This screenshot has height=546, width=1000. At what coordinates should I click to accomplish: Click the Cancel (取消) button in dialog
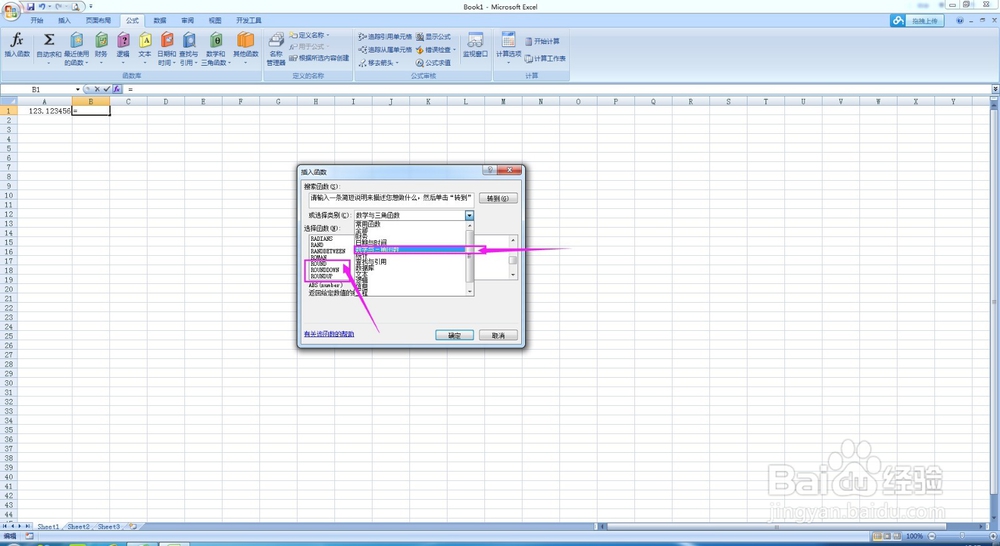click(498, 336)
